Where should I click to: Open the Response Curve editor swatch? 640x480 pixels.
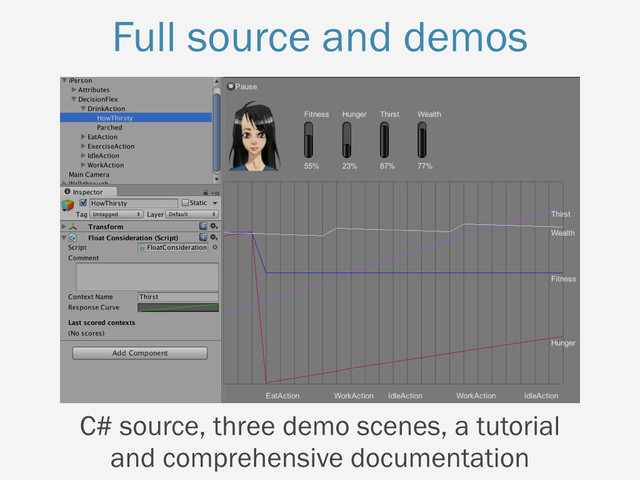pyautogui.click(x=178, y=307)
